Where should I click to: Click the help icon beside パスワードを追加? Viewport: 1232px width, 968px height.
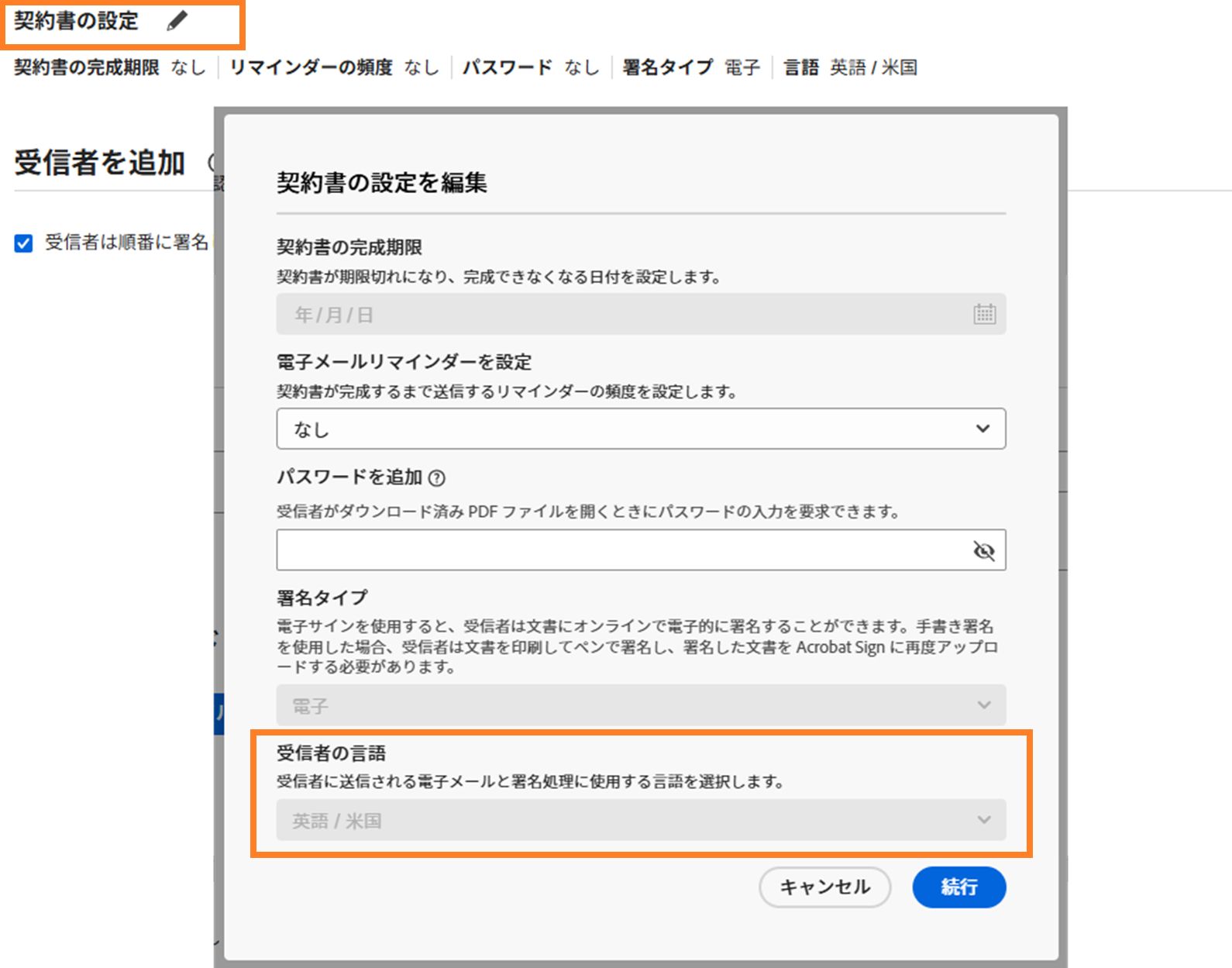[437, 478]
